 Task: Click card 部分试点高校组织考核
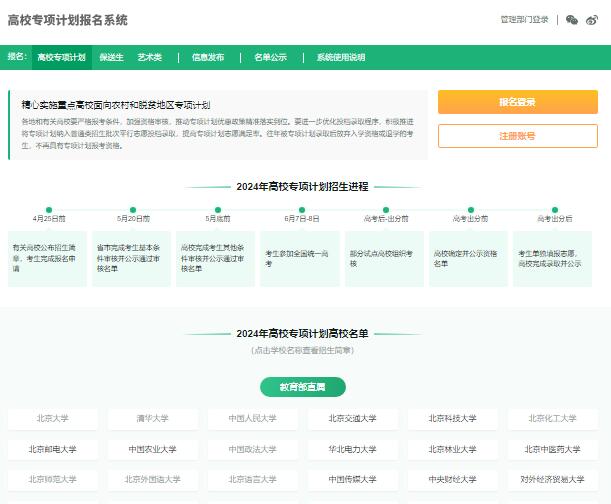click(x=384, y=259)
